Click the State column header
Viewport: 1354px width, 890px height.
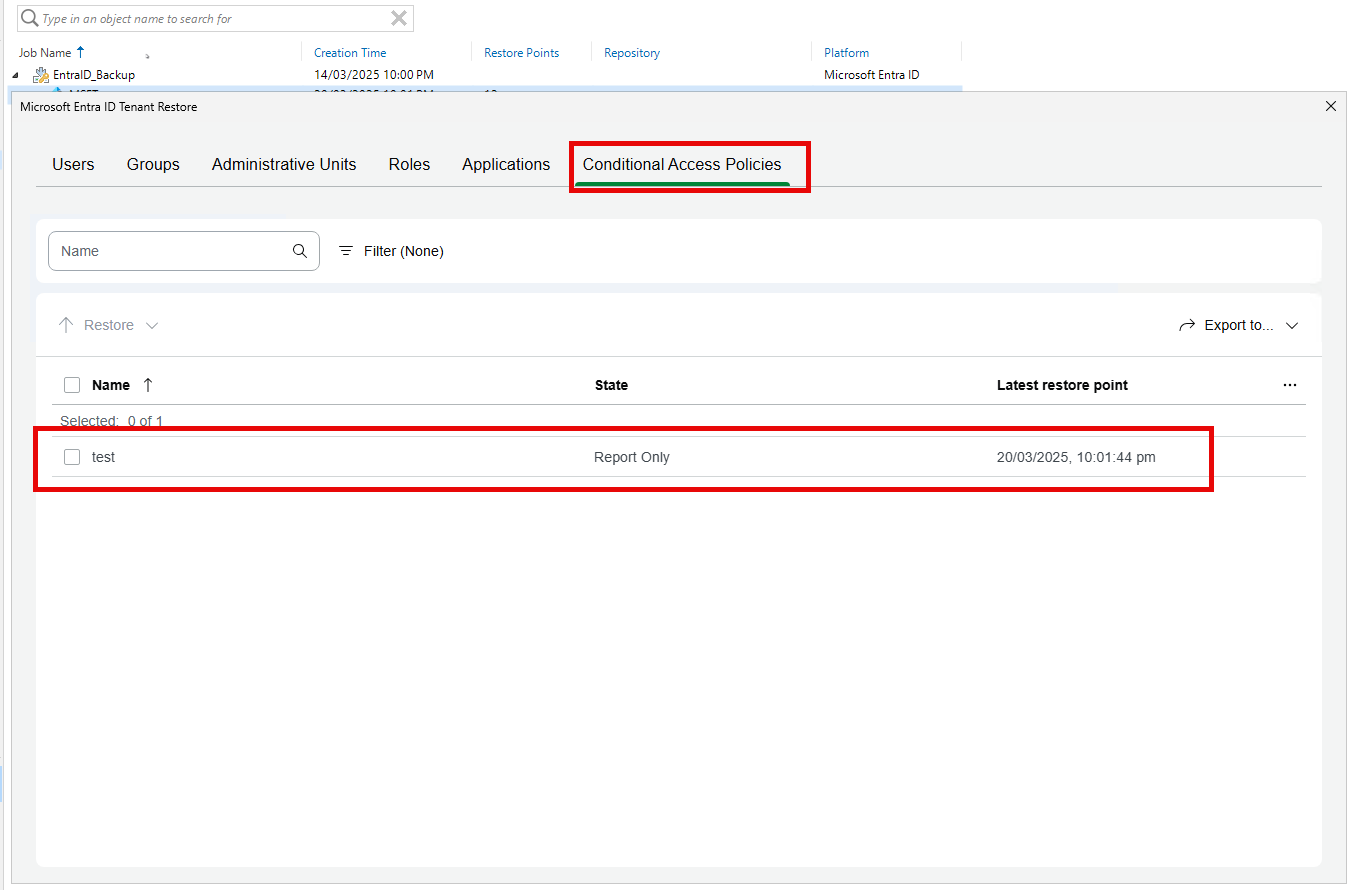[611, 385]
